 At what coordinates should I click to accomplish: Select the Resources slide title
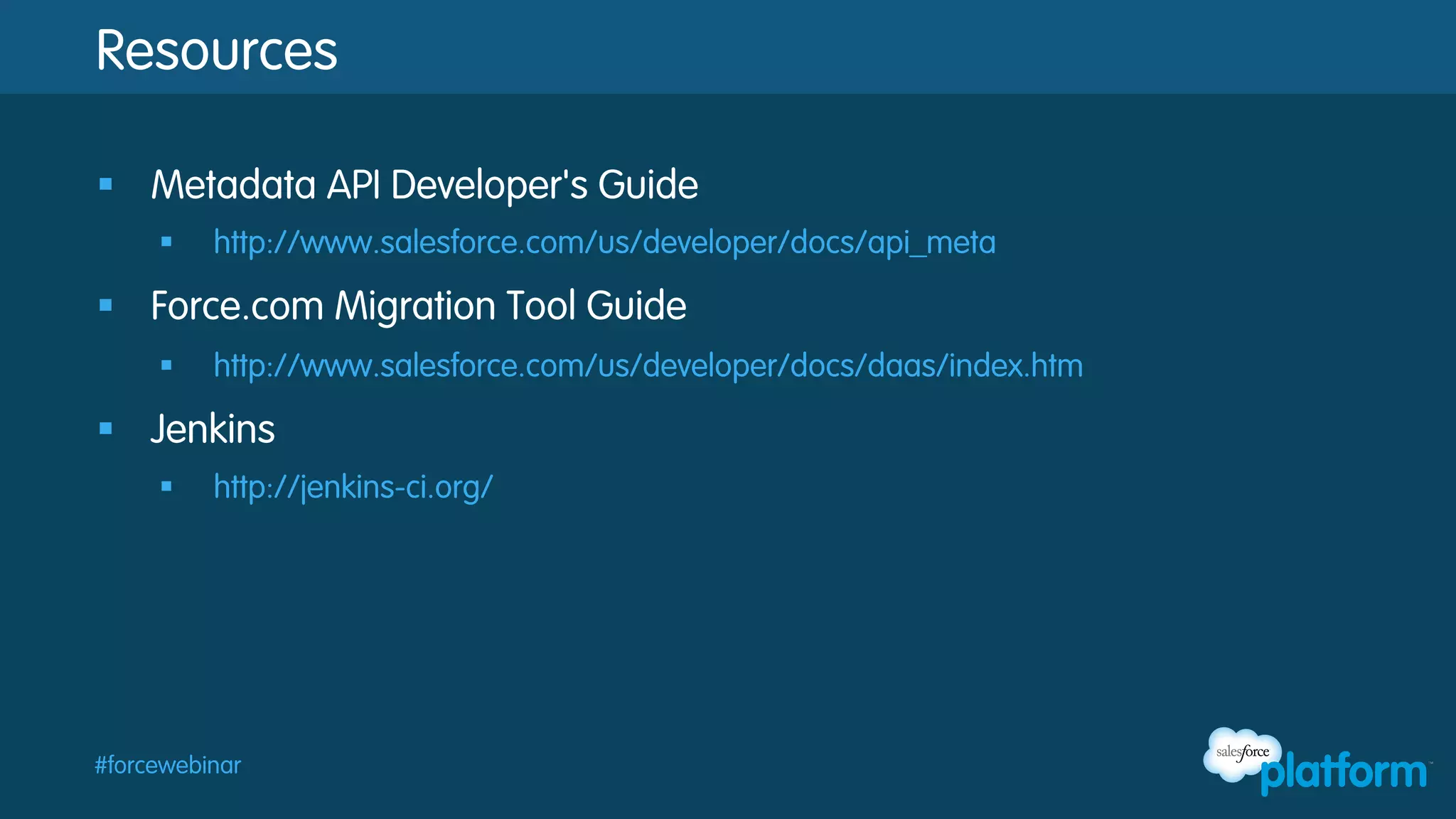(217, 50)
